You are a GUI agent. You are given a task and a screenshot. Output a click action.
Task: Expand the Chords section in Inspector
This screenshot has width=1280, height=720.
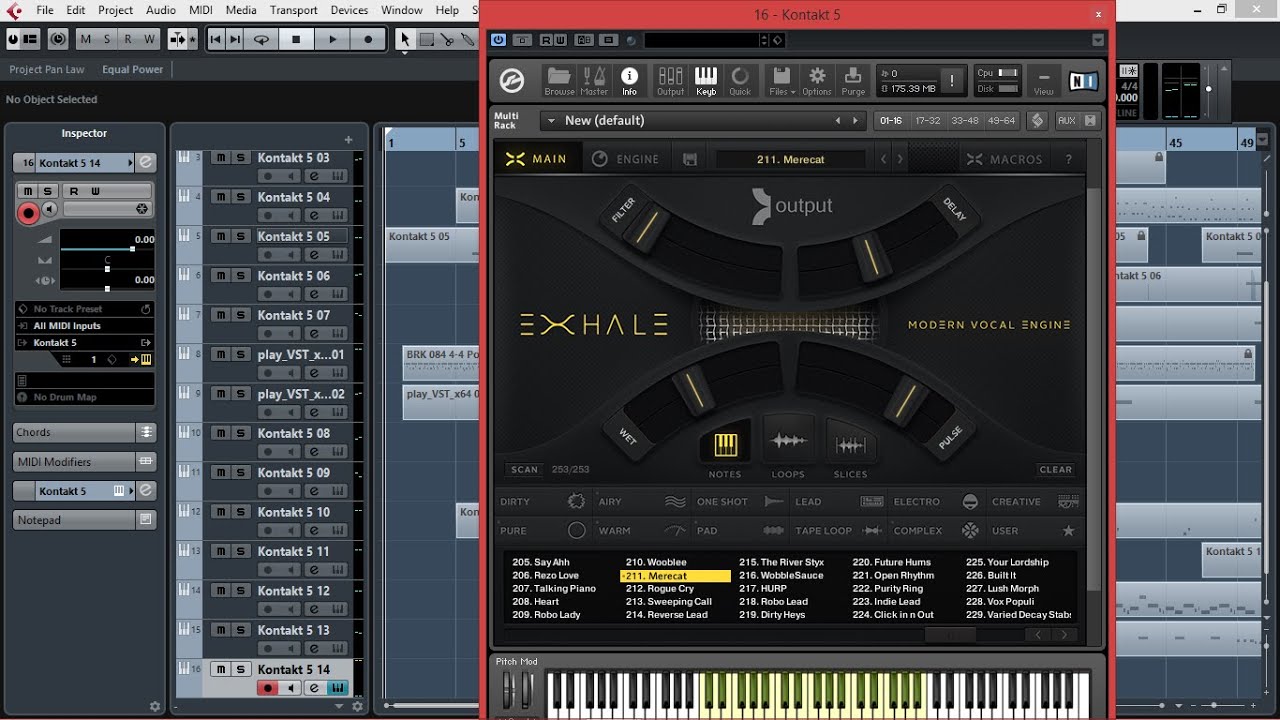coord(84,432)
